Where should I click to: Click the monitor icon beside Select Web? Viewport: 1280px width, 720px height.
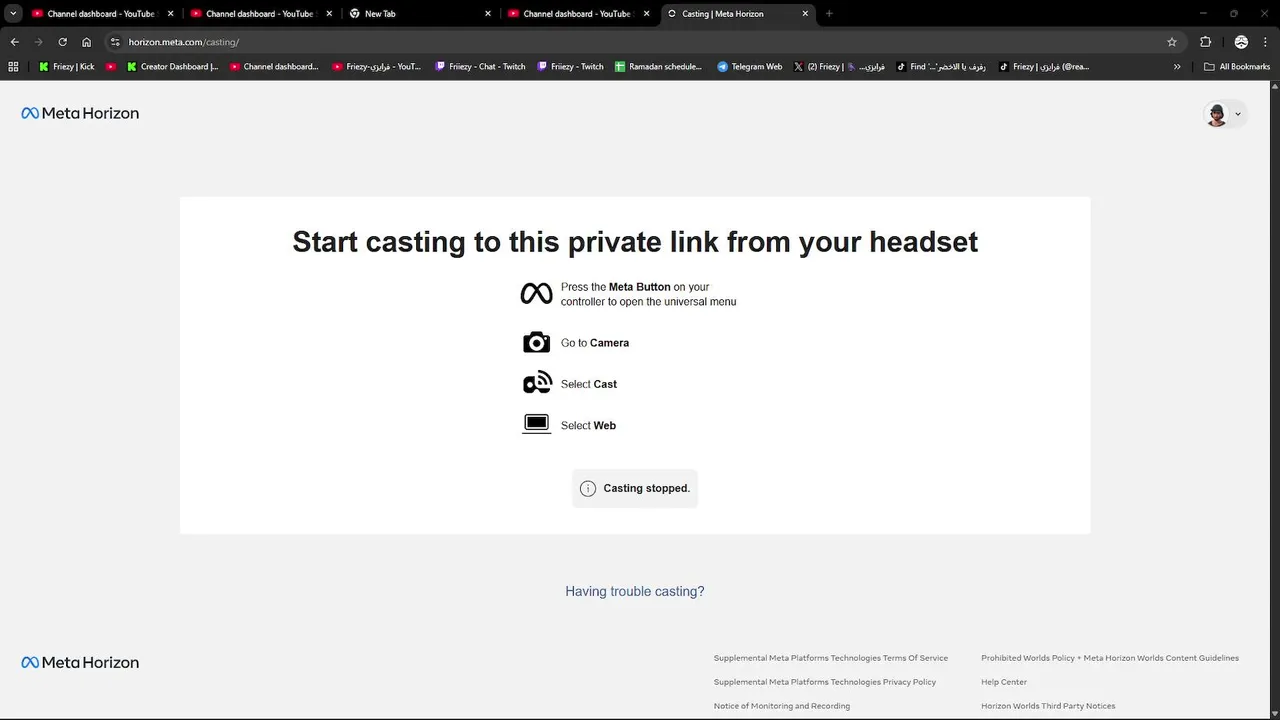pos(537,424)
